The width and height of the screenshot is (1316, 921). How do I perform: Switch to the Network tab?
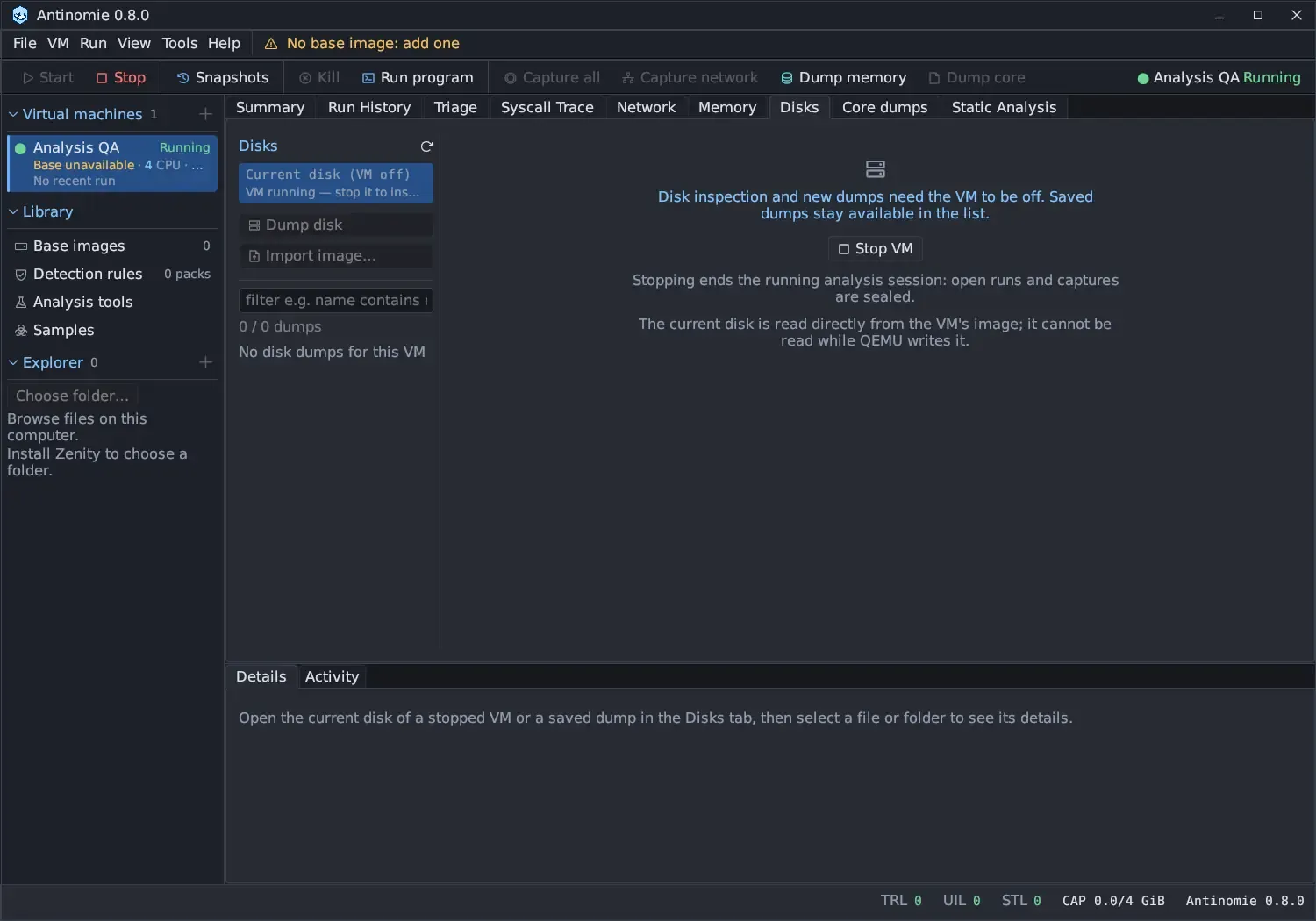647,107
